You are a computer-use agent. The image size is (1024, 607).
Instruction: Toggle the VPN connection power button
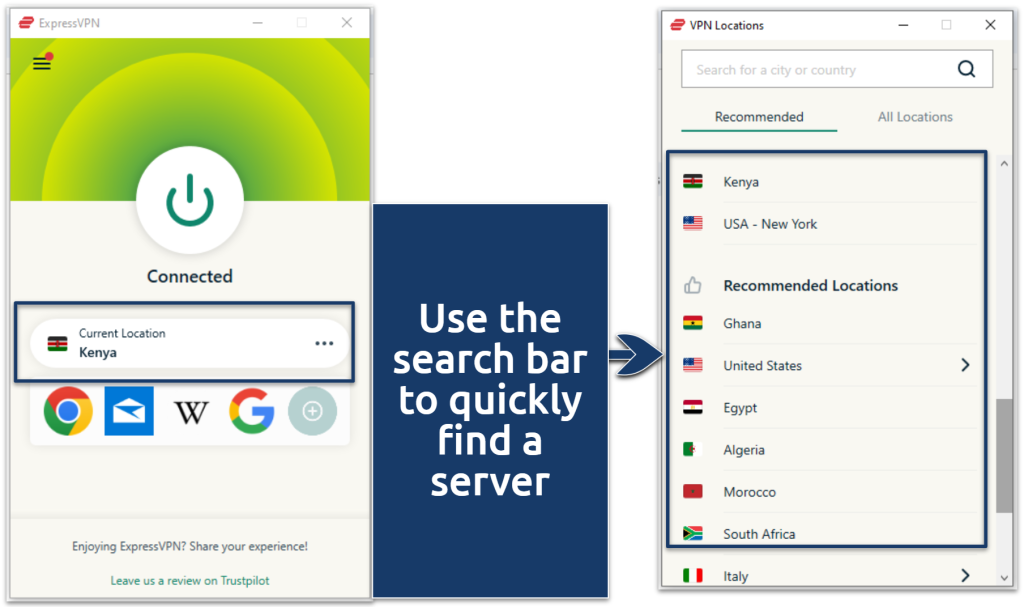[190, 200]
